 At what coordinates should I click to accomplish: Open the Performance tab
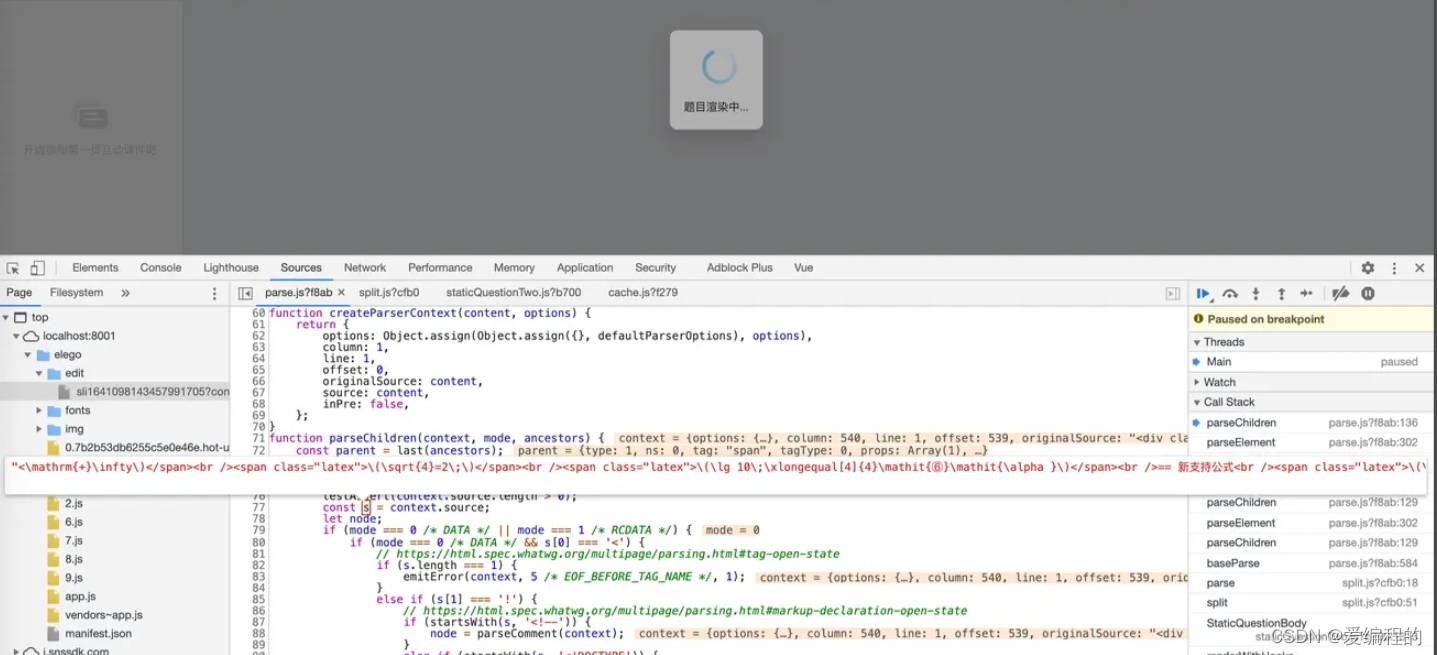click(440, 268)
